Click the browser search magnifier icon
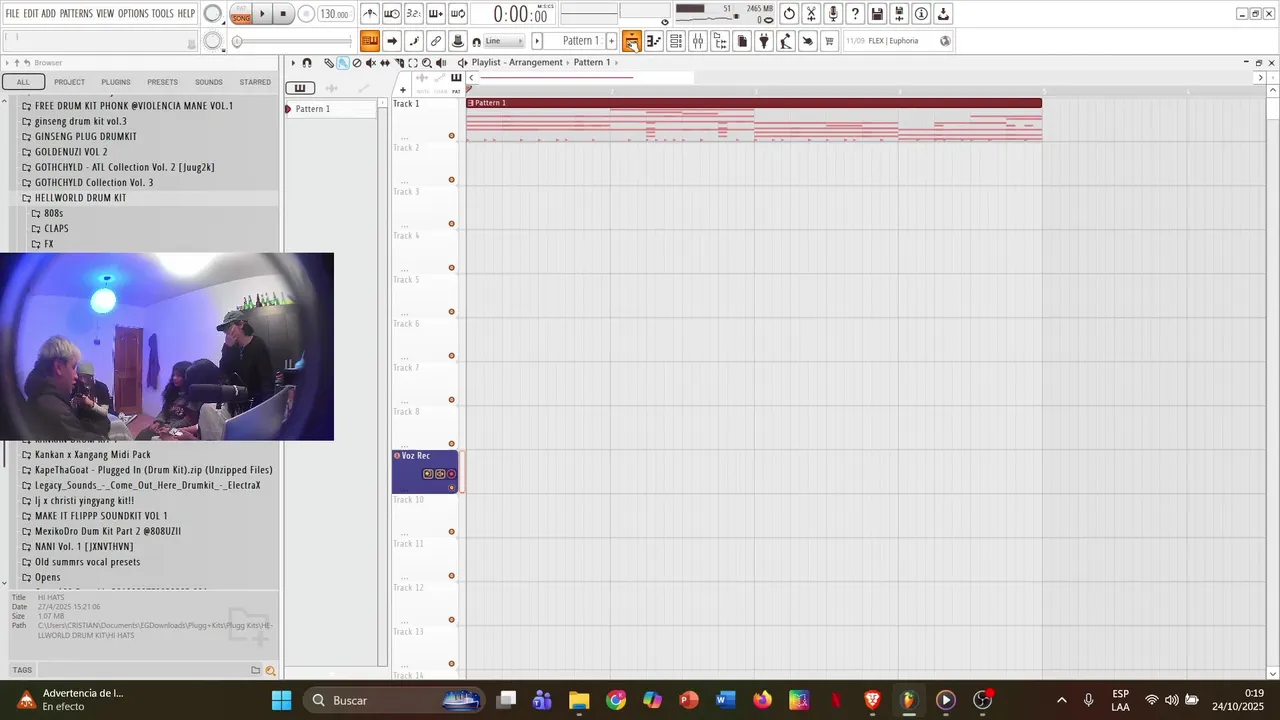This screenshot has width=1280, height=720. (x=270, y=670)
